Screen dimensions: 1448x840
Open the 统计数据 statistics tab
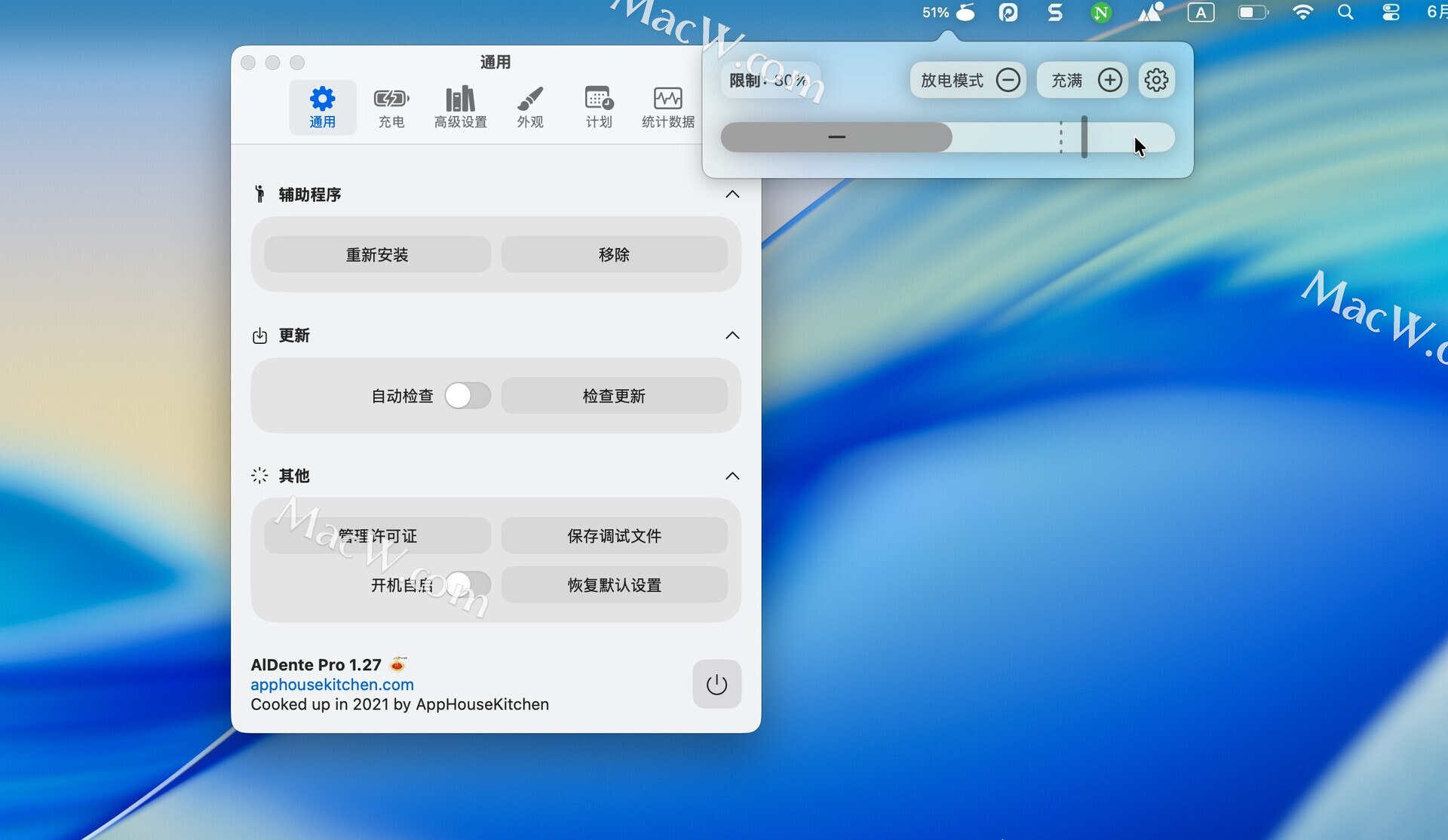[x=667, y=107]
